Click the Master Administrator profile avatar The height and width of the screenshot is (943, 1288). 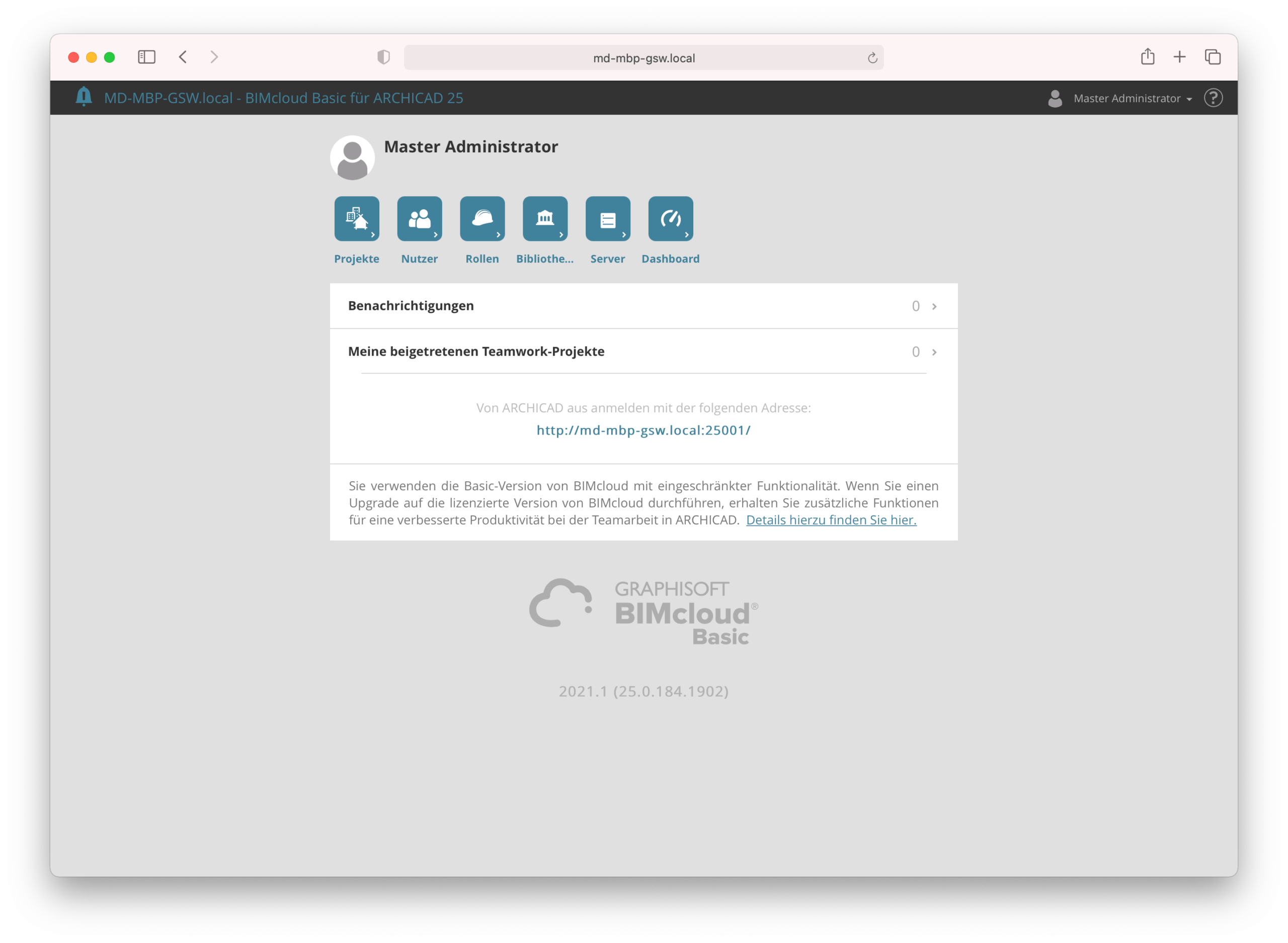(352, 158)
